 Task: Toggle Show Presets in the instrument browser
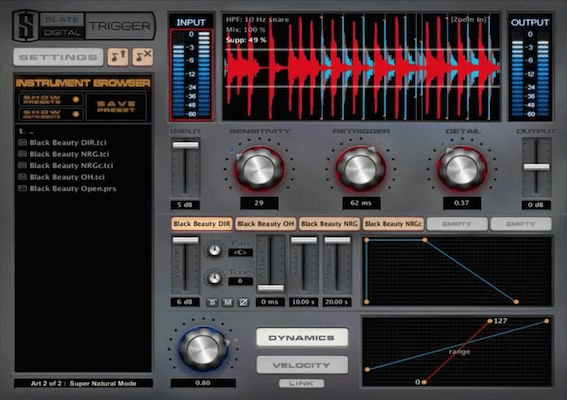(x=51, y=99)
